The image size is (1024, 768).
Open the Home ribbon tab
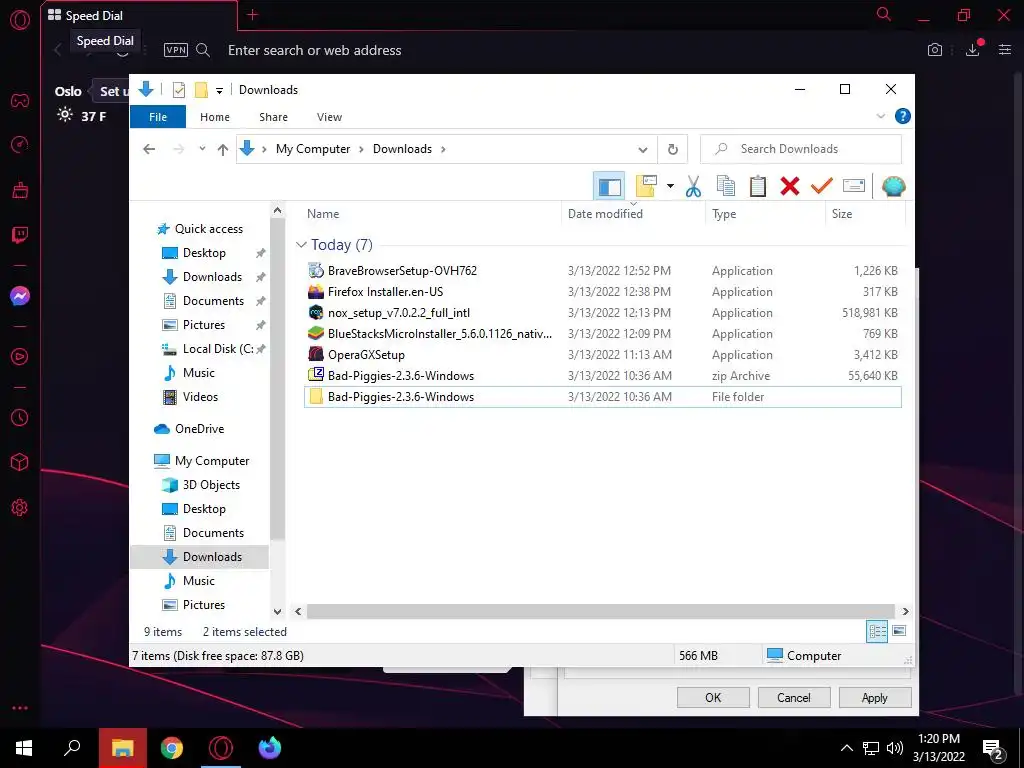tap(215, 117)
